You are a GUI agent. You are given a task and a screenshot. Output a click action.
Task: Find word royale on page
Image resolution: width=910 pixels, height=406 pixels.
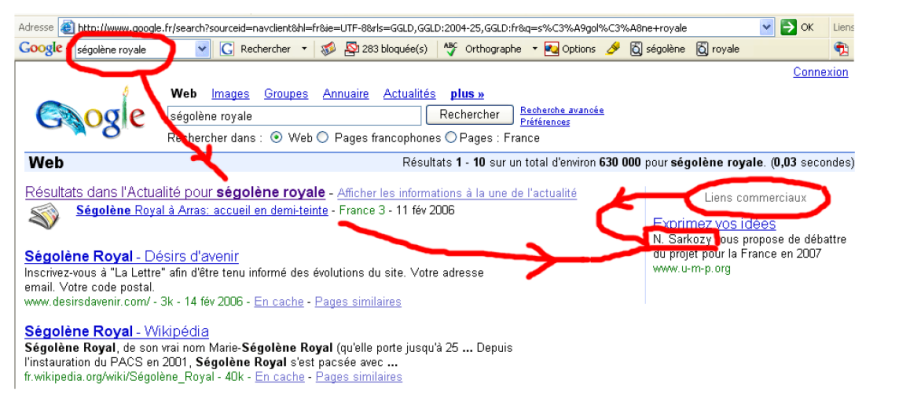coord(718,49)
